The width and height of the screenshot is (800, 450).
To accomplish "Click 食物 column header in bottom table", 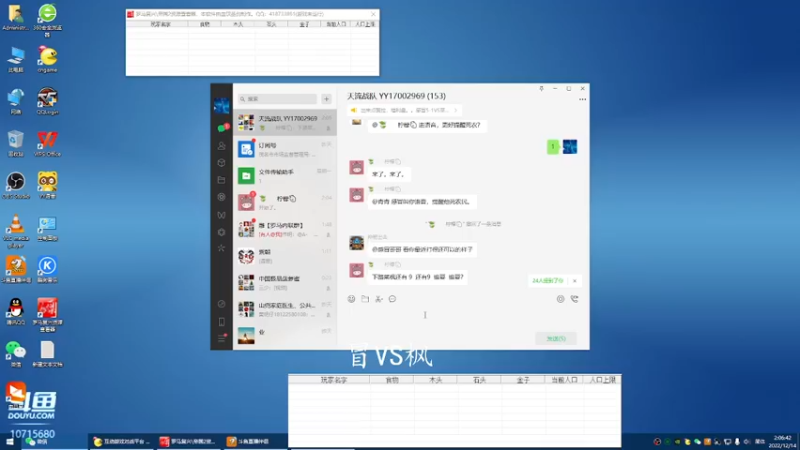I will (x=391, y=380).
